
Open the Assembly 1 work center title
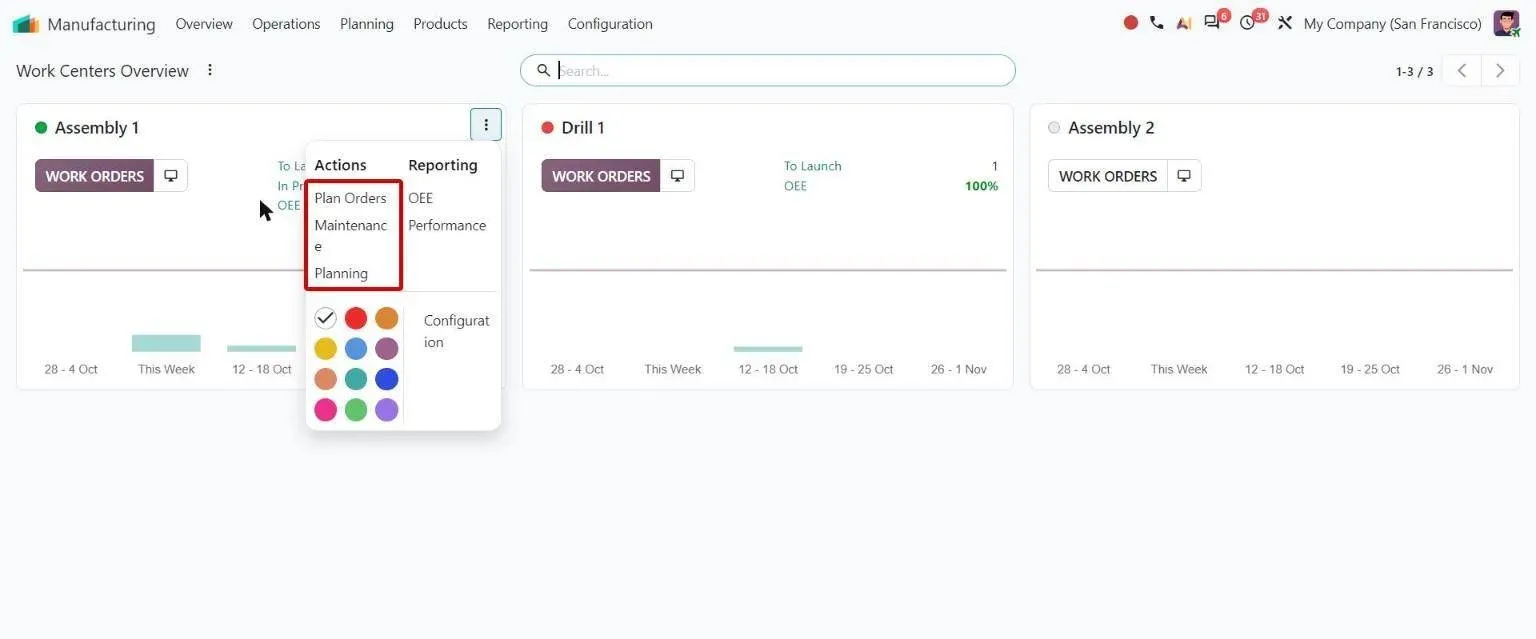tap(97, 128)
